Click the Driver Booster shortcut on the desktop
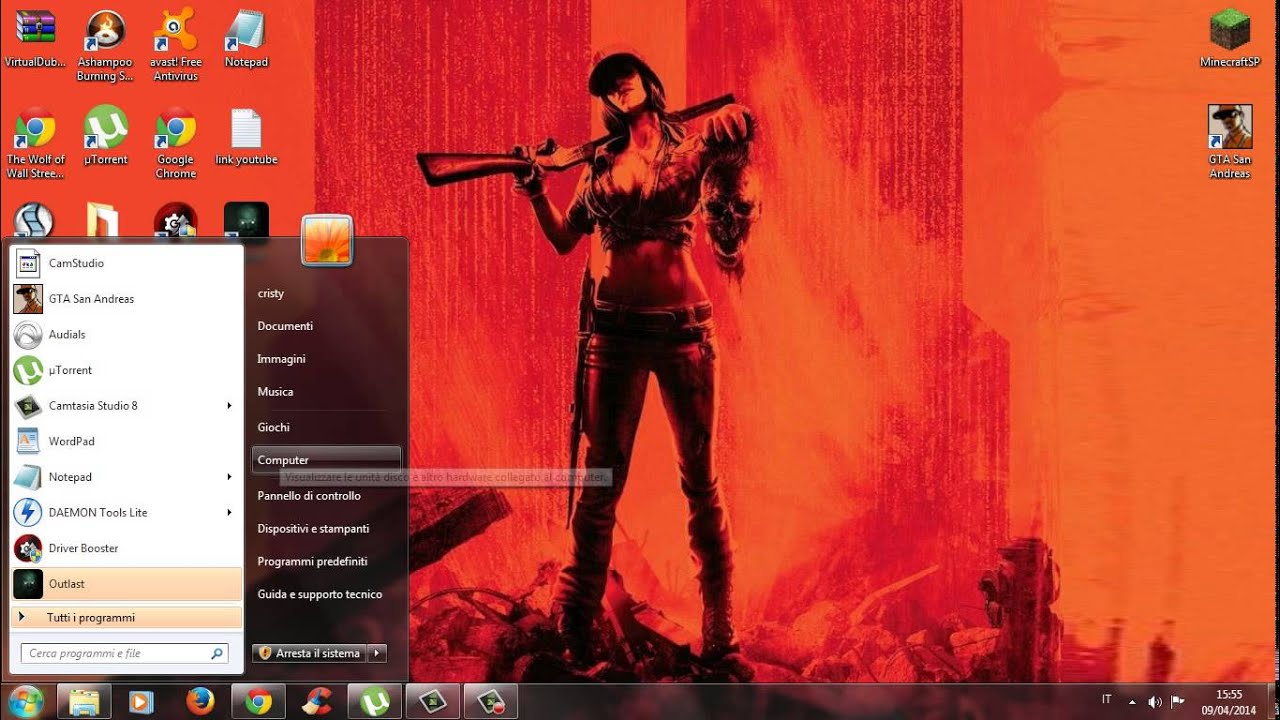 click(175, 220)
